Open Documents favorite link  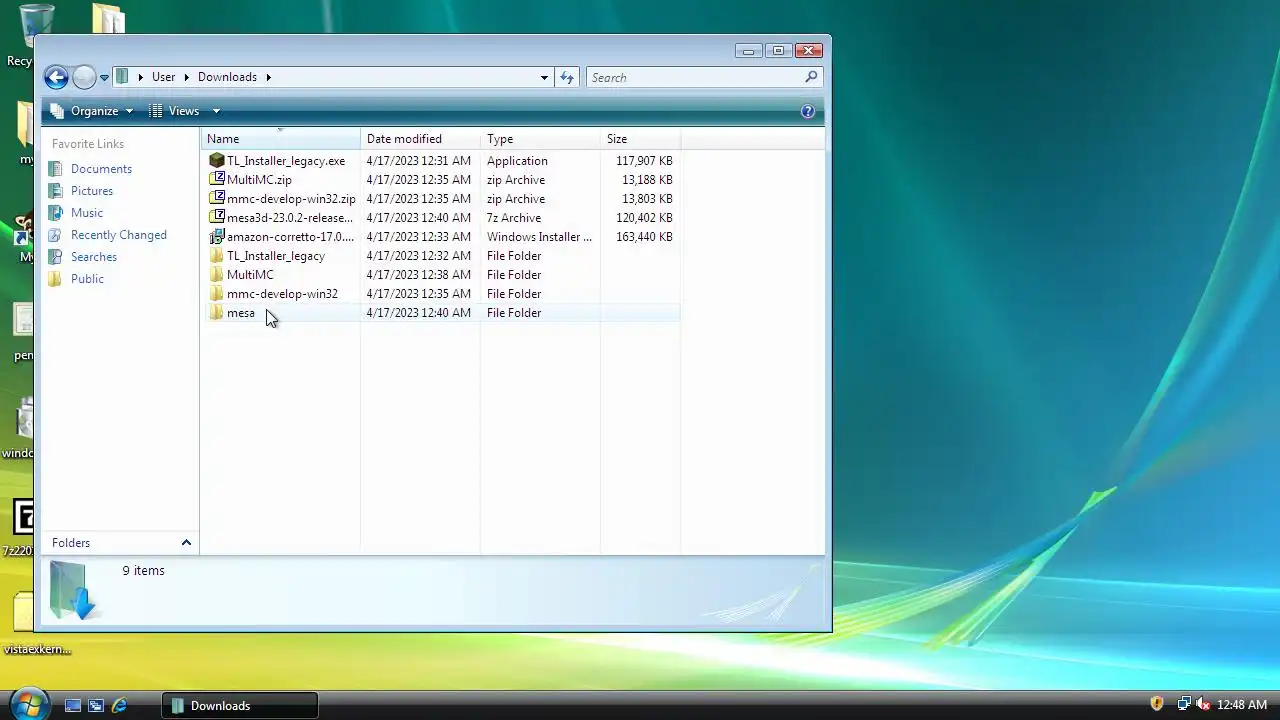pyautogui.click(x=101, y=169)
